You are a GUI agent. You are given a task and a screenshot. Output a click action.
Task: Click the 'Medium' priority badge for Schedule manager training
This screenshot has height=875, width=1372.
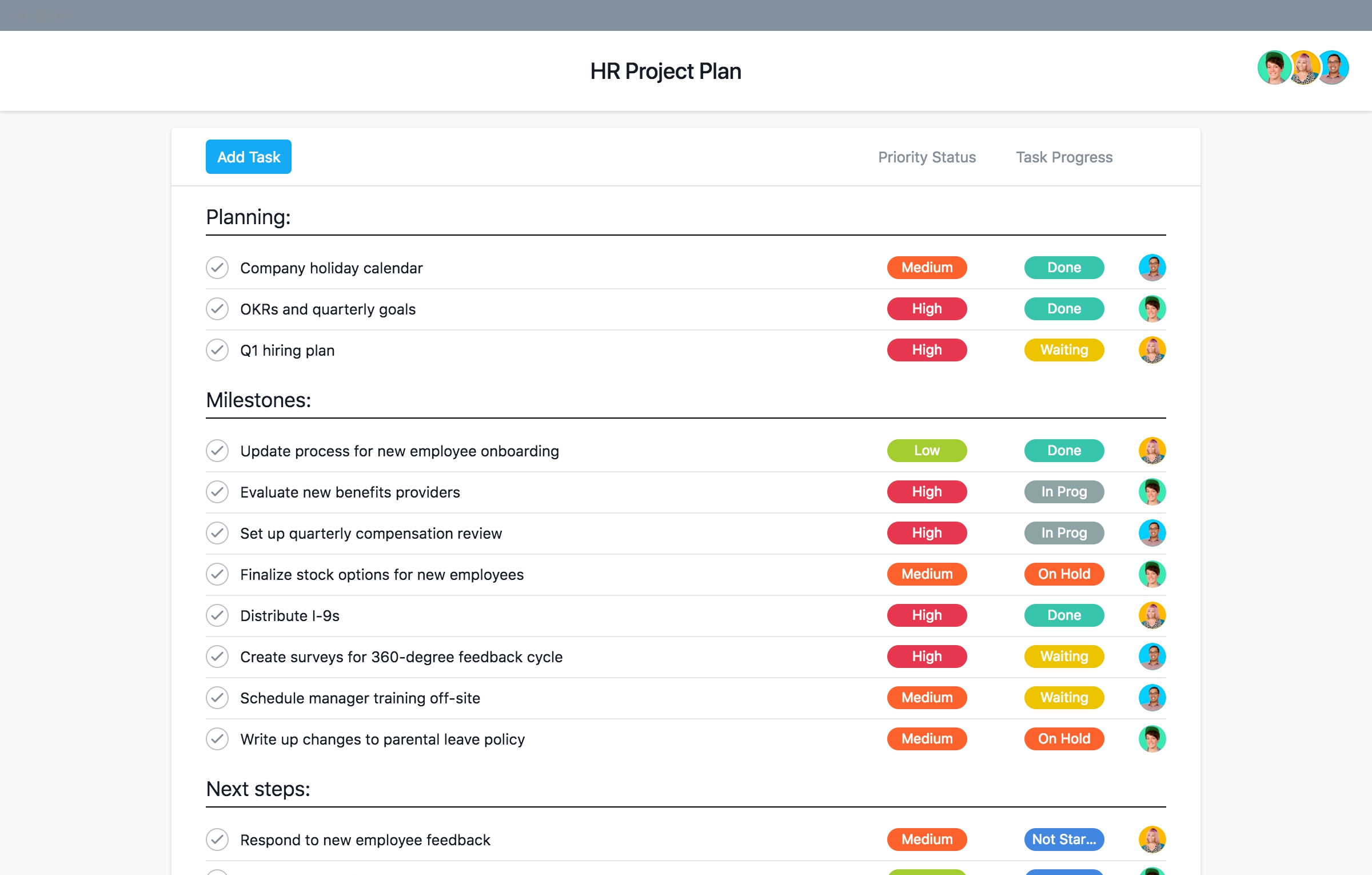pos(925,697)
